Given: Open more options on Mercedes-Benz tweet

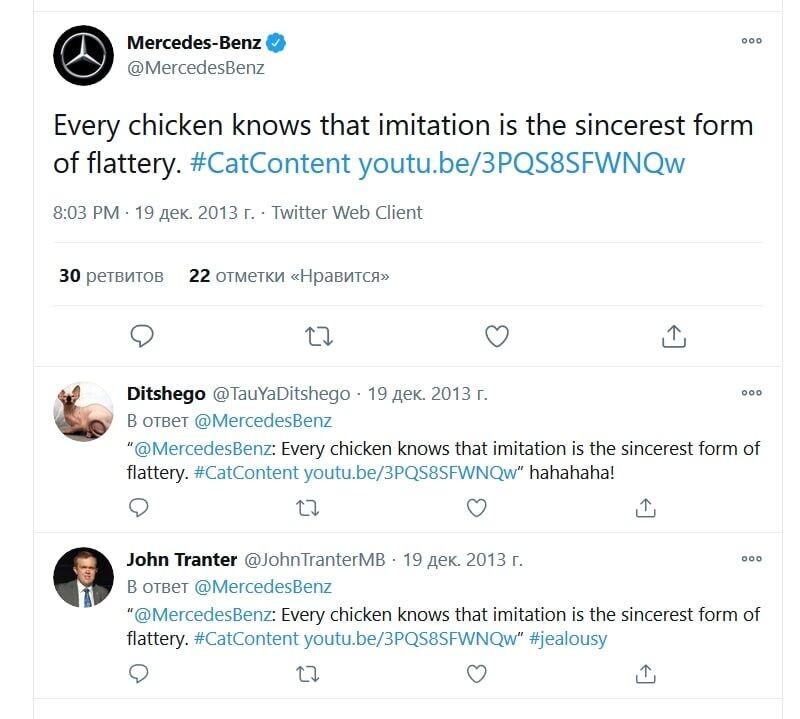Looking at the screenshot, I should tap(751, 42).
